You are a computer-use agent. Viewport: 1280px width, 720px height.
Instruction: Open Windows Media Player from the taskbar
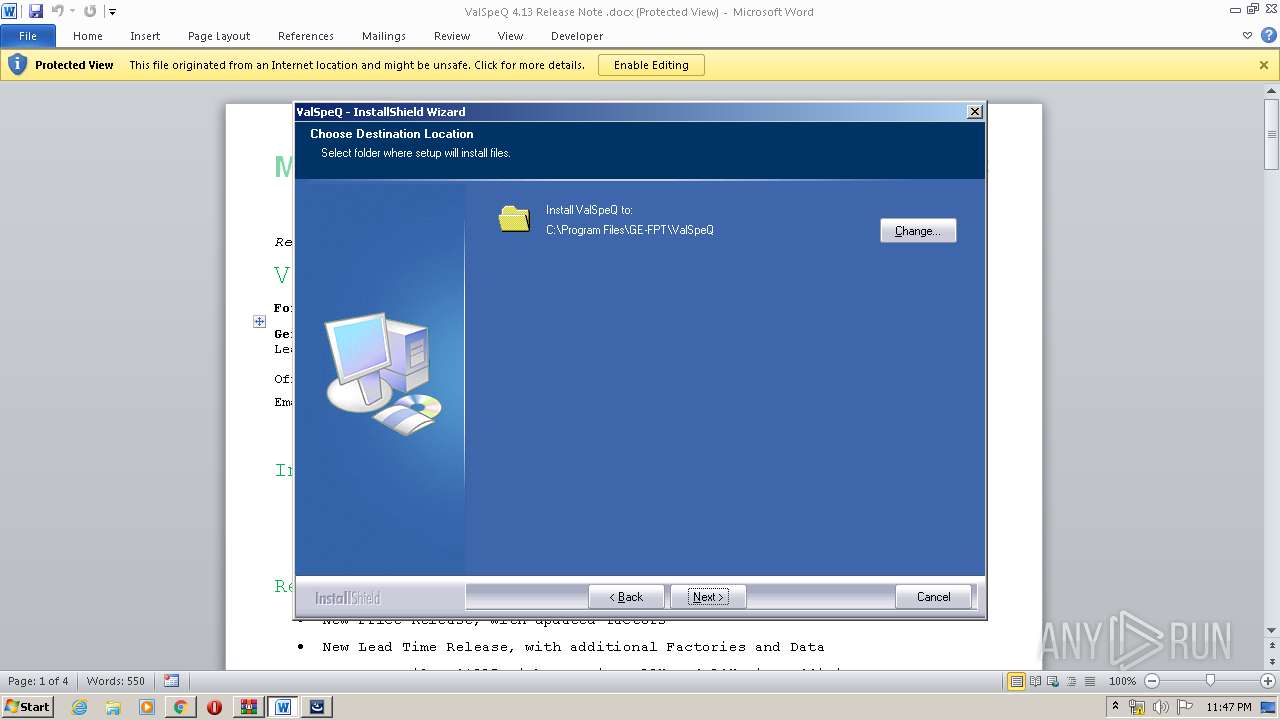pos(147,707)
